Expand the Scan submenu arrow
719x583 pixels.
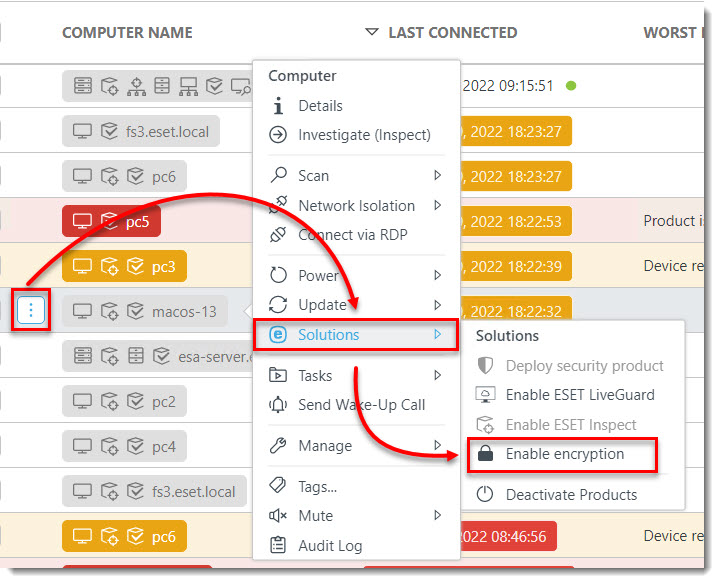coord(437,175)
